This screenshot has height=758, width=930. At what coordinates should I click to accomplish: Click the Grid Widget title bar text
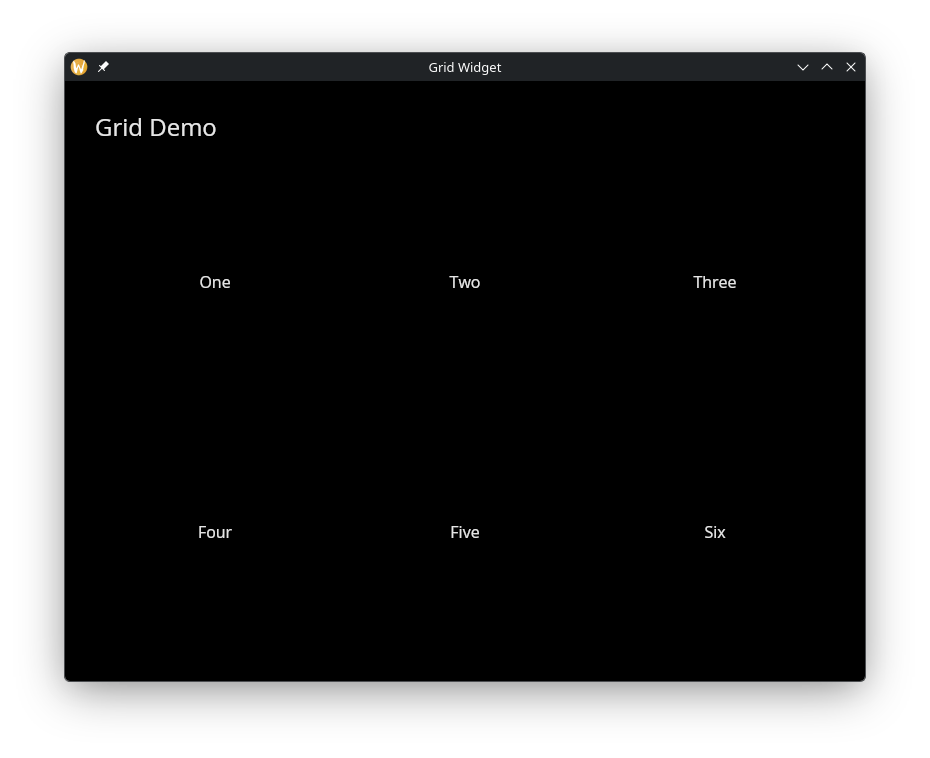(x=464, y=67)
